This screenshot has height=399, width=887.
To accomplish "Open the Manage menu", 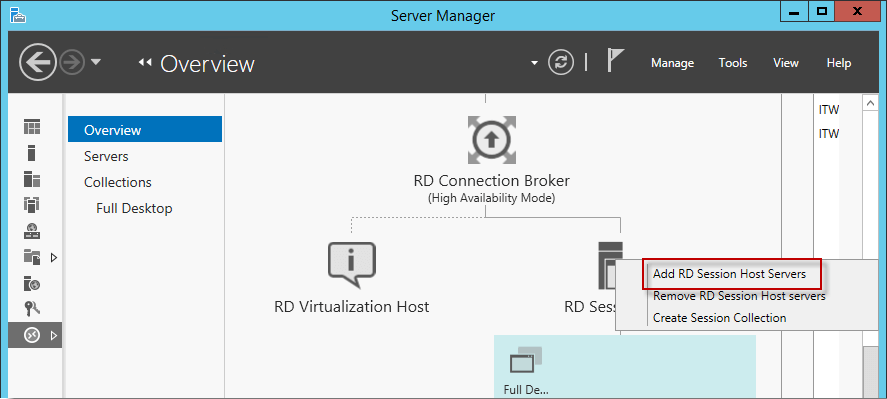I will click(673, 63).
